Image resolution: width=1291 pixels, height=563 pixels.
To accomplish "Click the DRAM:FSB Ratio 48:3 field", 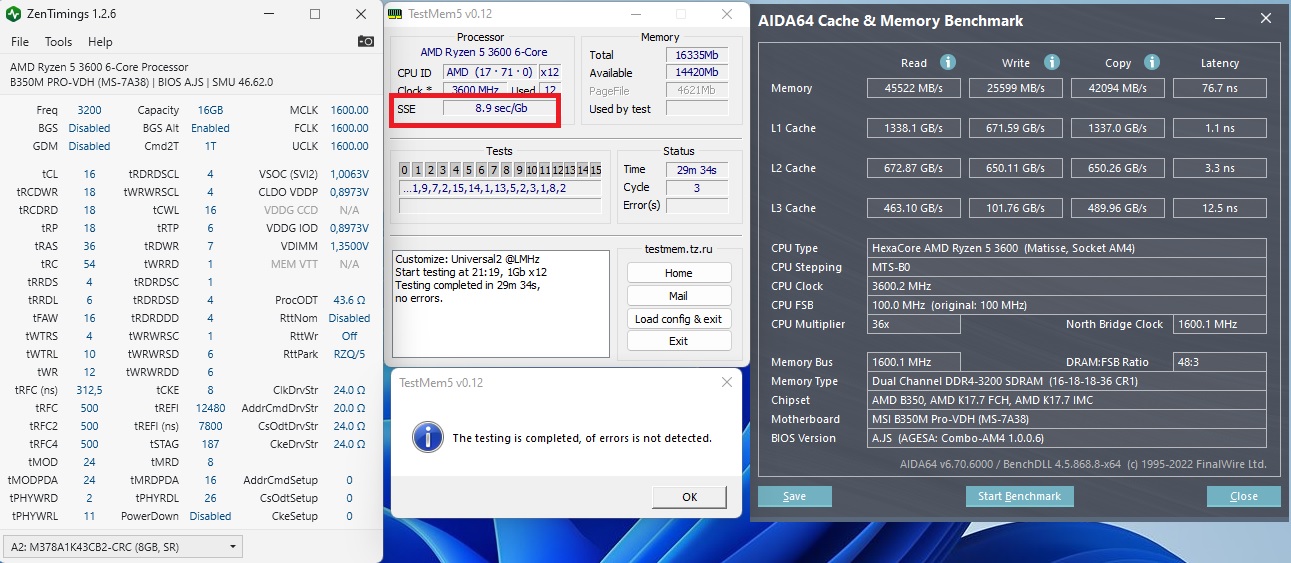I will (1220, 362).
